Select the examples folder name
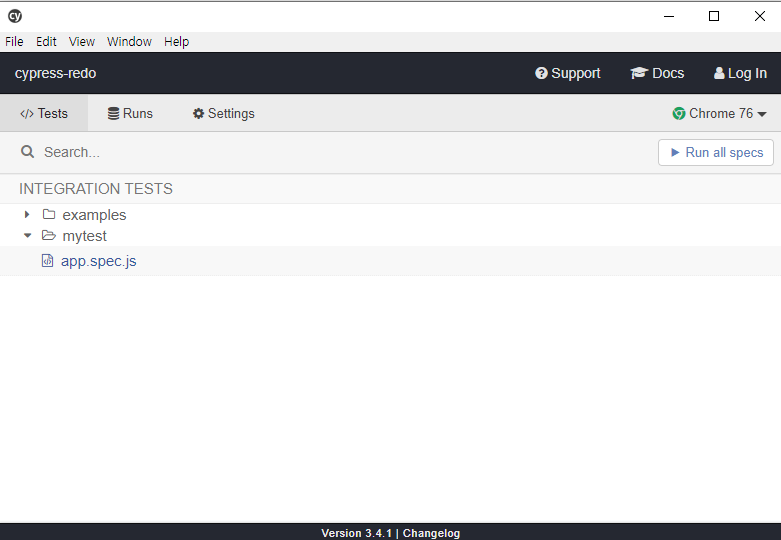Screen dimensions: 781x540 [x=94, y=215]
